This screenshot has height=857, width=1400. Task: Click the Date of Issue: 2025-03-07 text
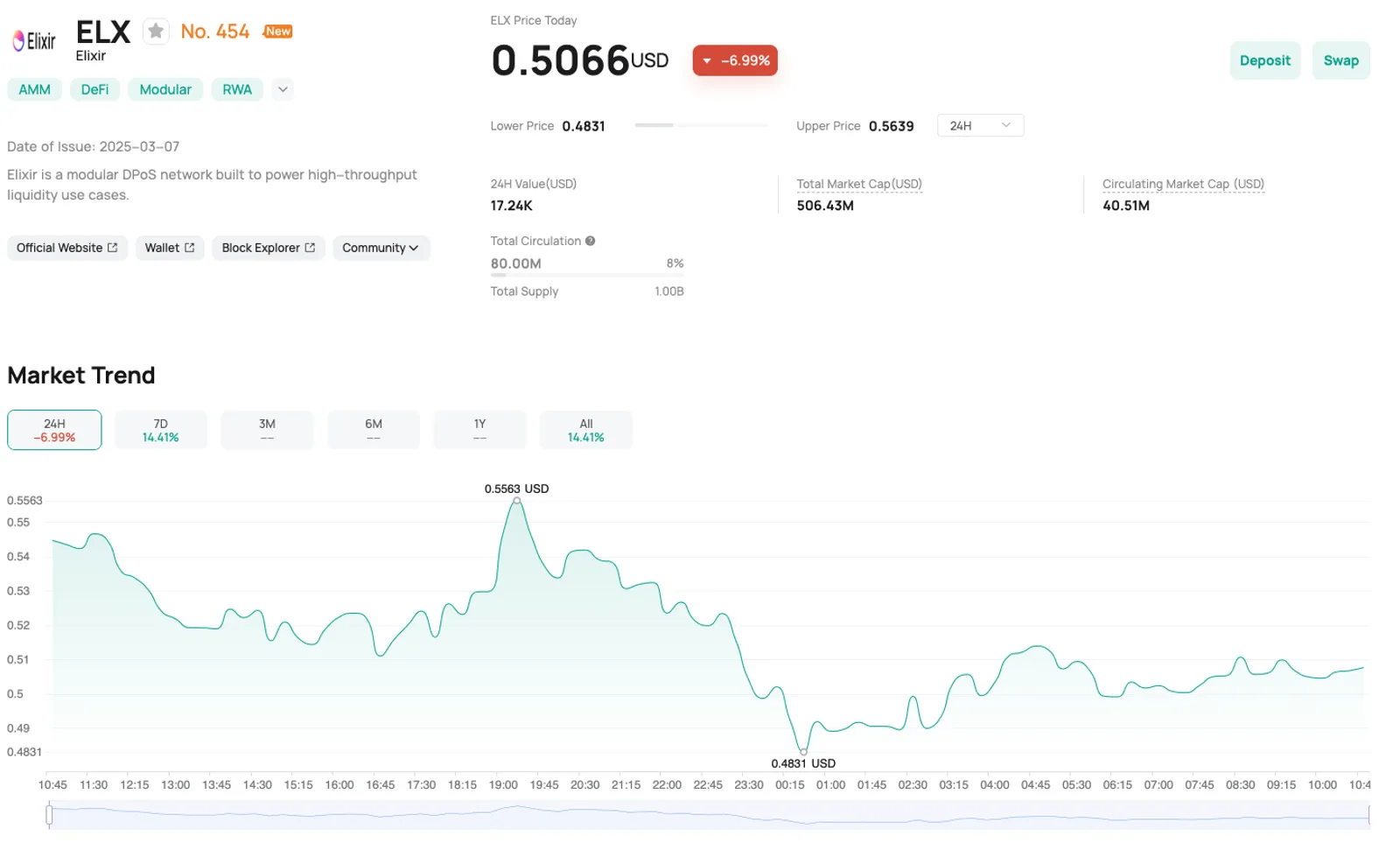[x=94, y=146]
